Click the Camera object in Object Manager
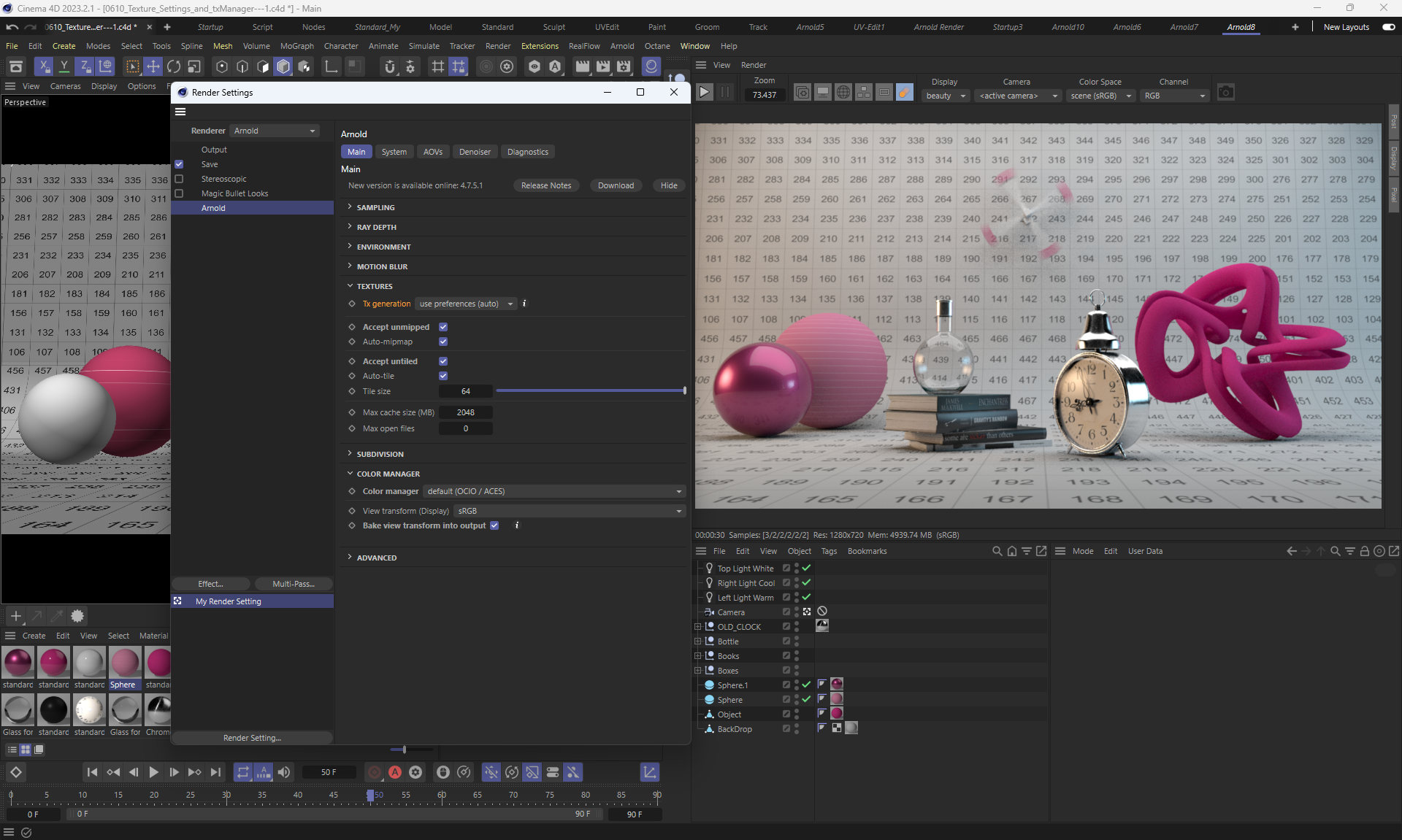 pos(731,612)
